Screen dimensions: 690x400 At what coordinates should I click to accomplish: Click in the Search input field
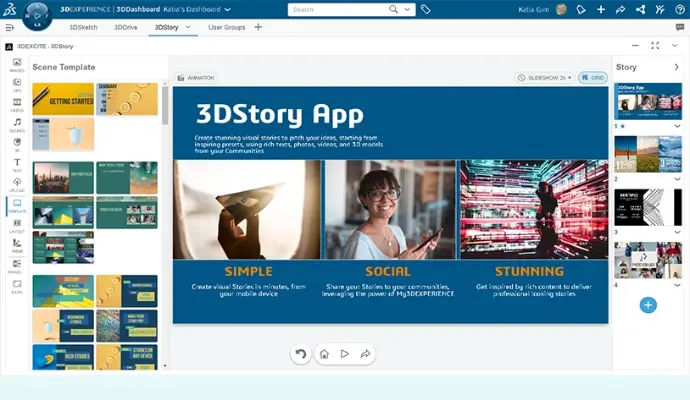339,9
